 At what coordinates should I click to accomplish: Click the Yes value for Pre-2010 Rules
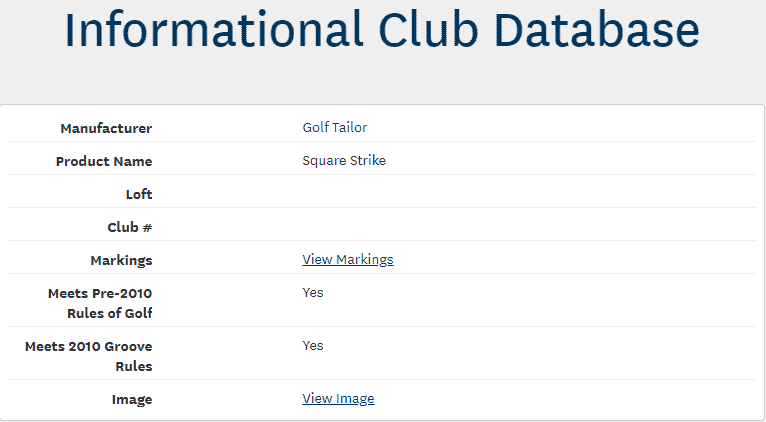tap(313, 293)
